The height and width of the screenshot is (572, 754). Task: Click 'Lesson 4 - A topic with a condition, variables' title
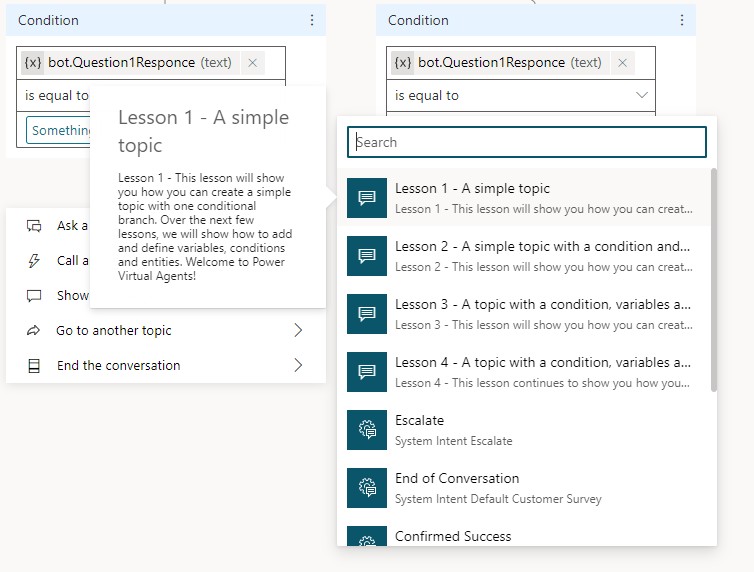click(543, 362)
